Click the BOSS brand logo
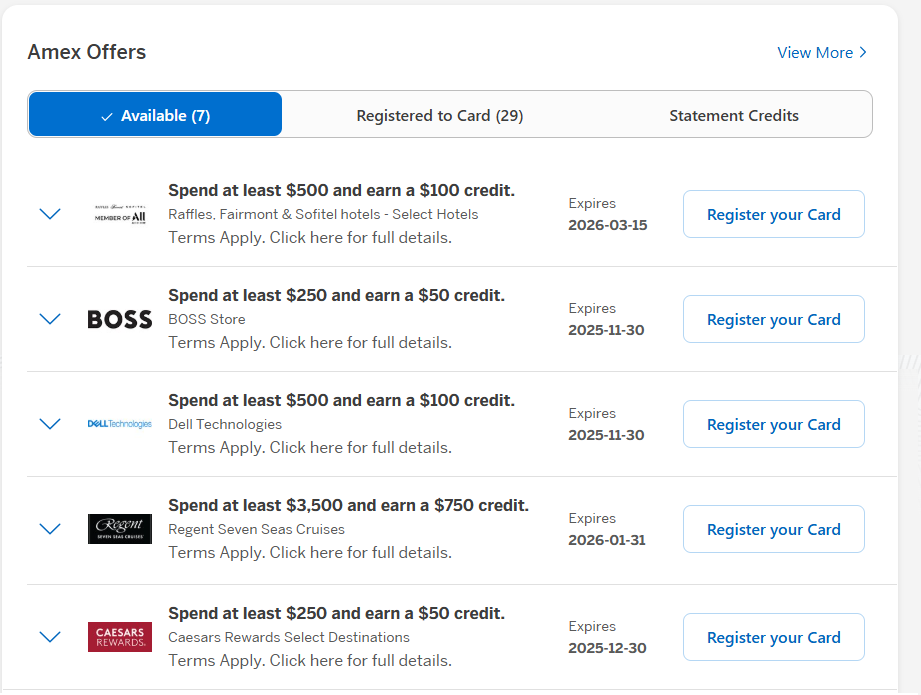Image resolution: width=921 pixels, height=695 pixels. pos(119,319)
